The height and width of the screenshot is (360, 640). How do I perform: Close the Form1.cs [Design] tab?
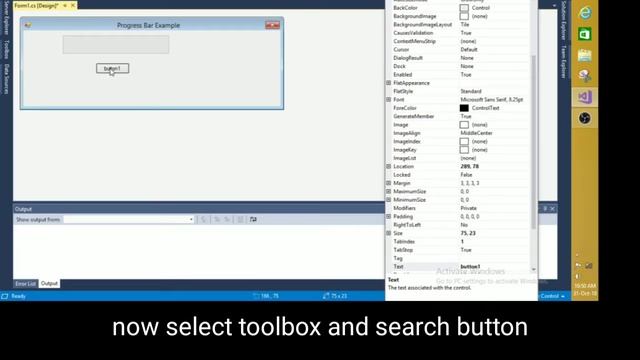coord(73,5)
